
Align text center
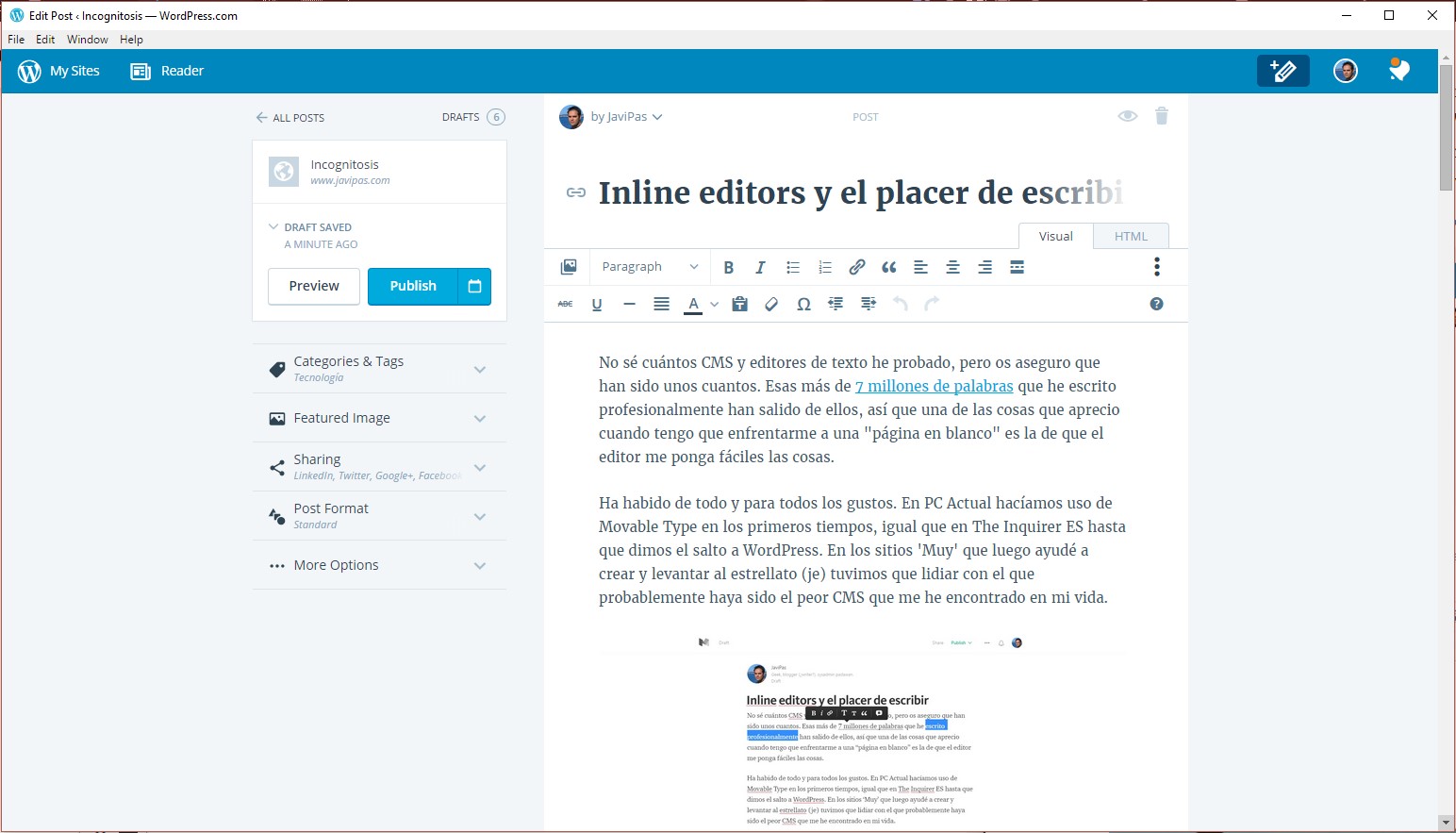coord(952,267)
